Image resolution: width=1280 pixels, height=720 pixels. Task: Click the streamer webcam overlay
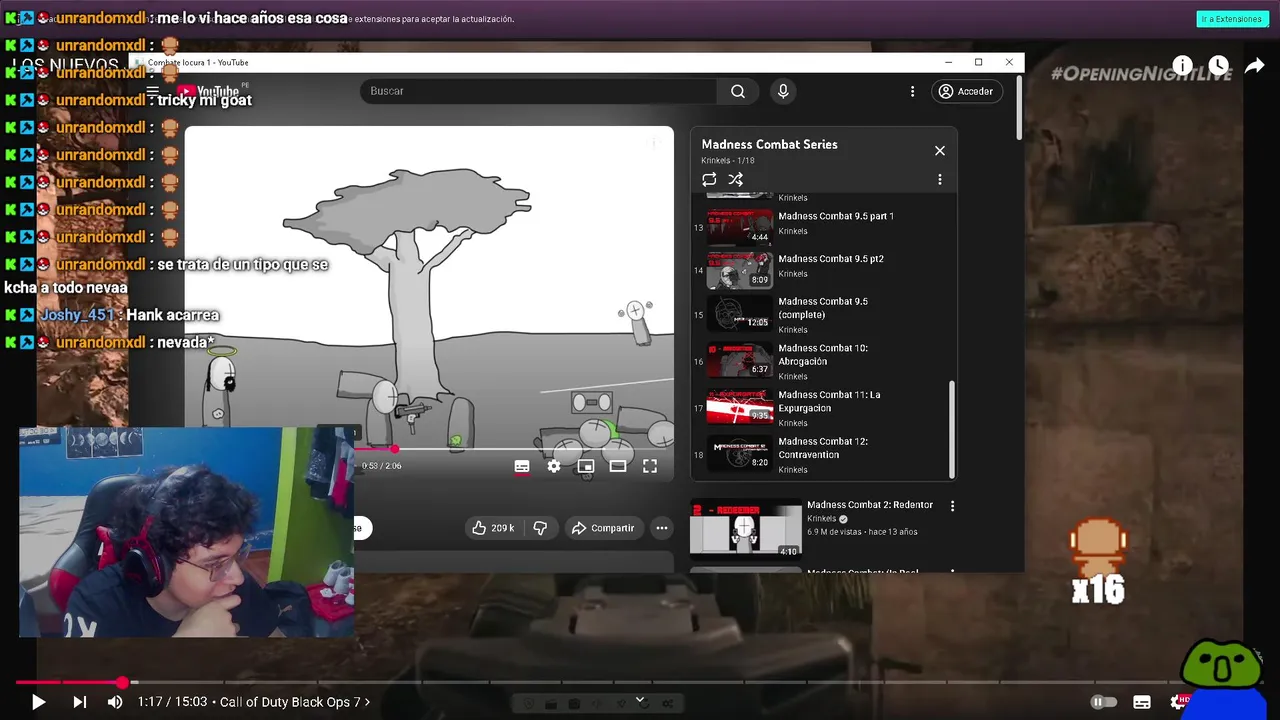coord(187,531)
